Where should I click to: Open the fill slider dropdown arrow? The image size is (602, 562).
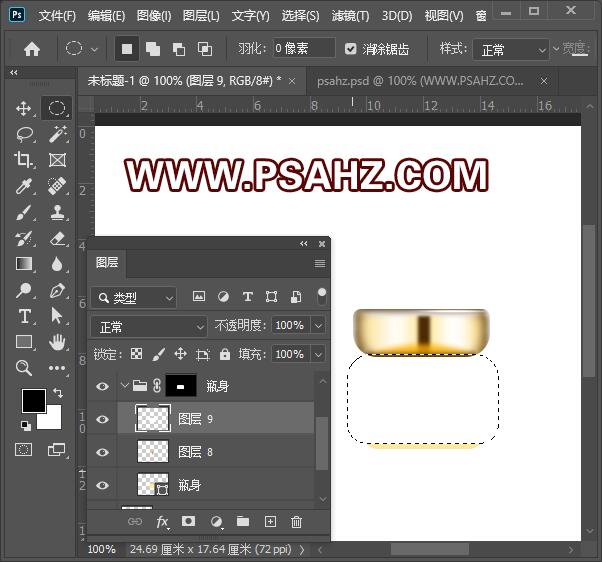[x=318, y=354]
